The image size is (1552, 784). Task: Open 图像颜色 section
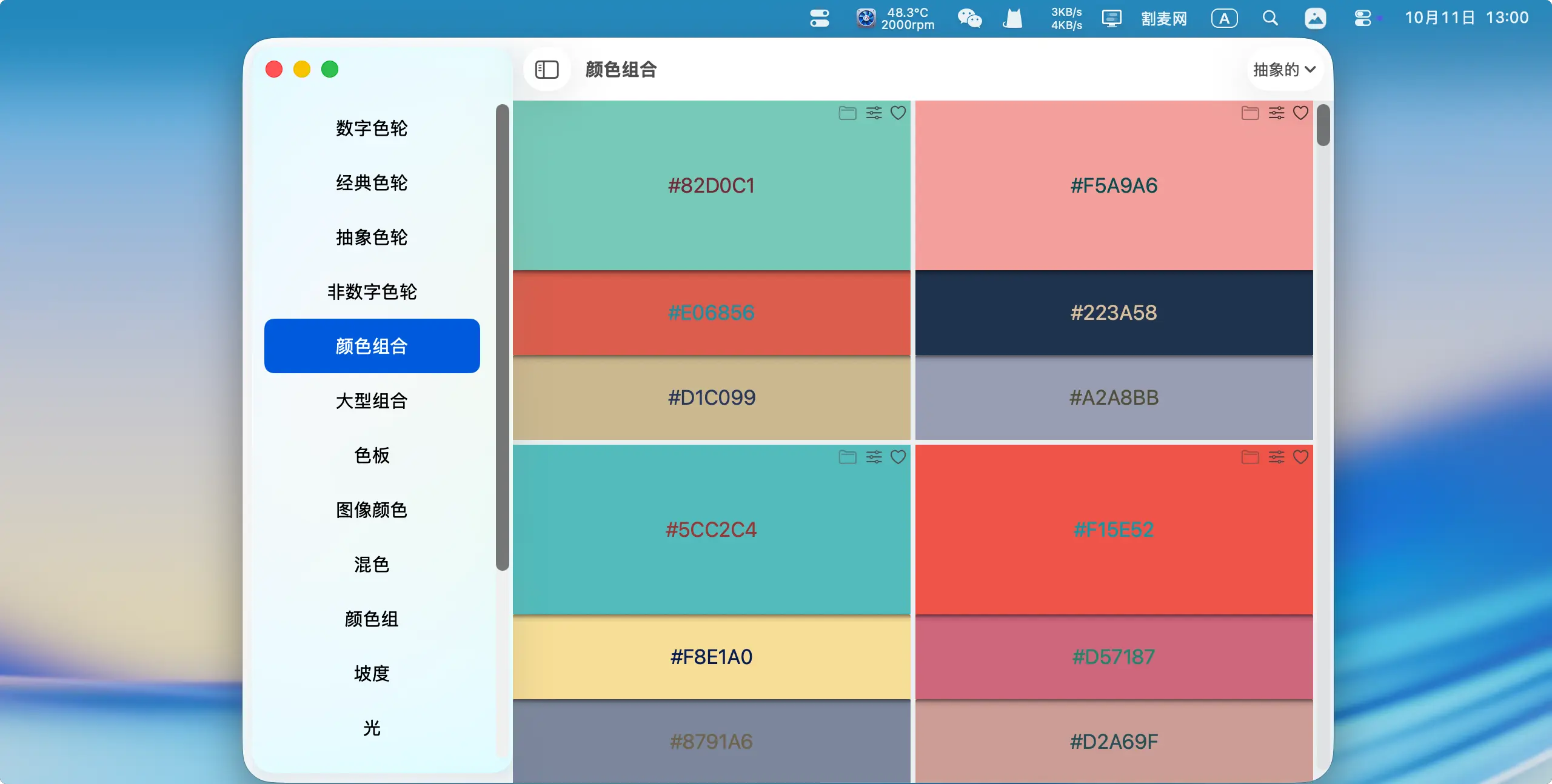[x=372, y=510]
